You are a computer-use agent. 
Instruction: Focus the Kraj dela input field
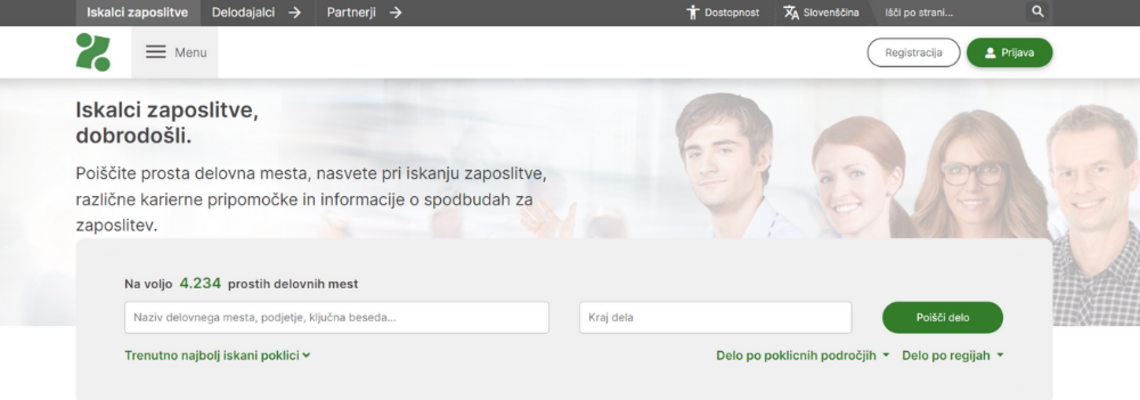pos(715,318)
